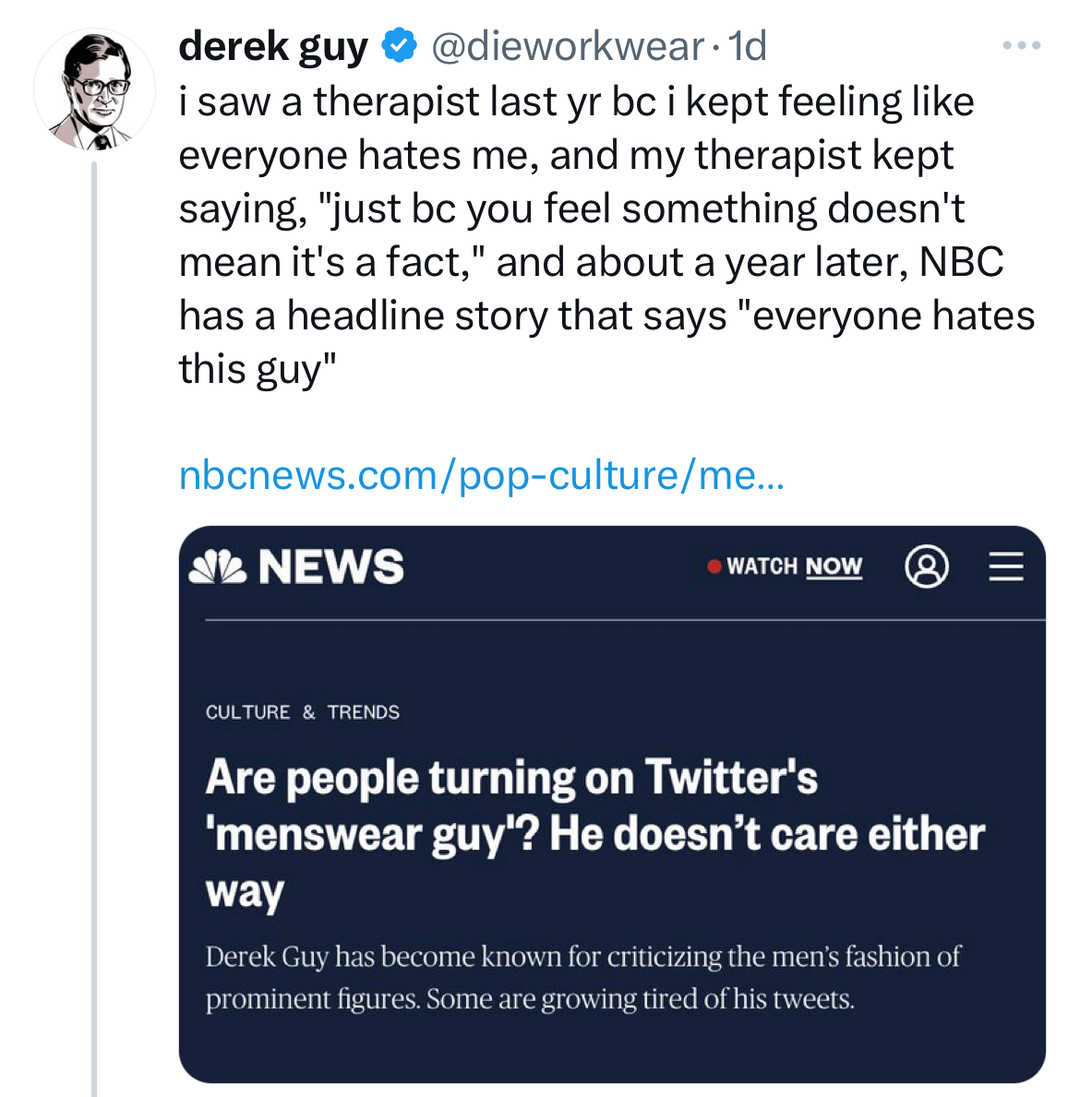The height and width of the screenshot is (1097, 1080).
Task: Select the CULTURE & TRENDS section label
Action: pyautogui.click(x=302, y=712)
